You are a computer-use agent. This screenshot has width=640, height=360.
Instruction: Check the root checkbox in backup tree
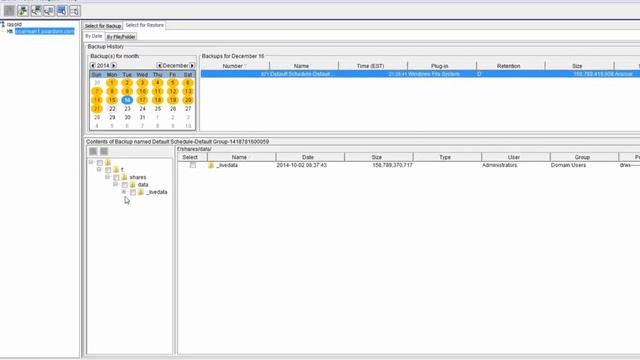pos(100,163)
